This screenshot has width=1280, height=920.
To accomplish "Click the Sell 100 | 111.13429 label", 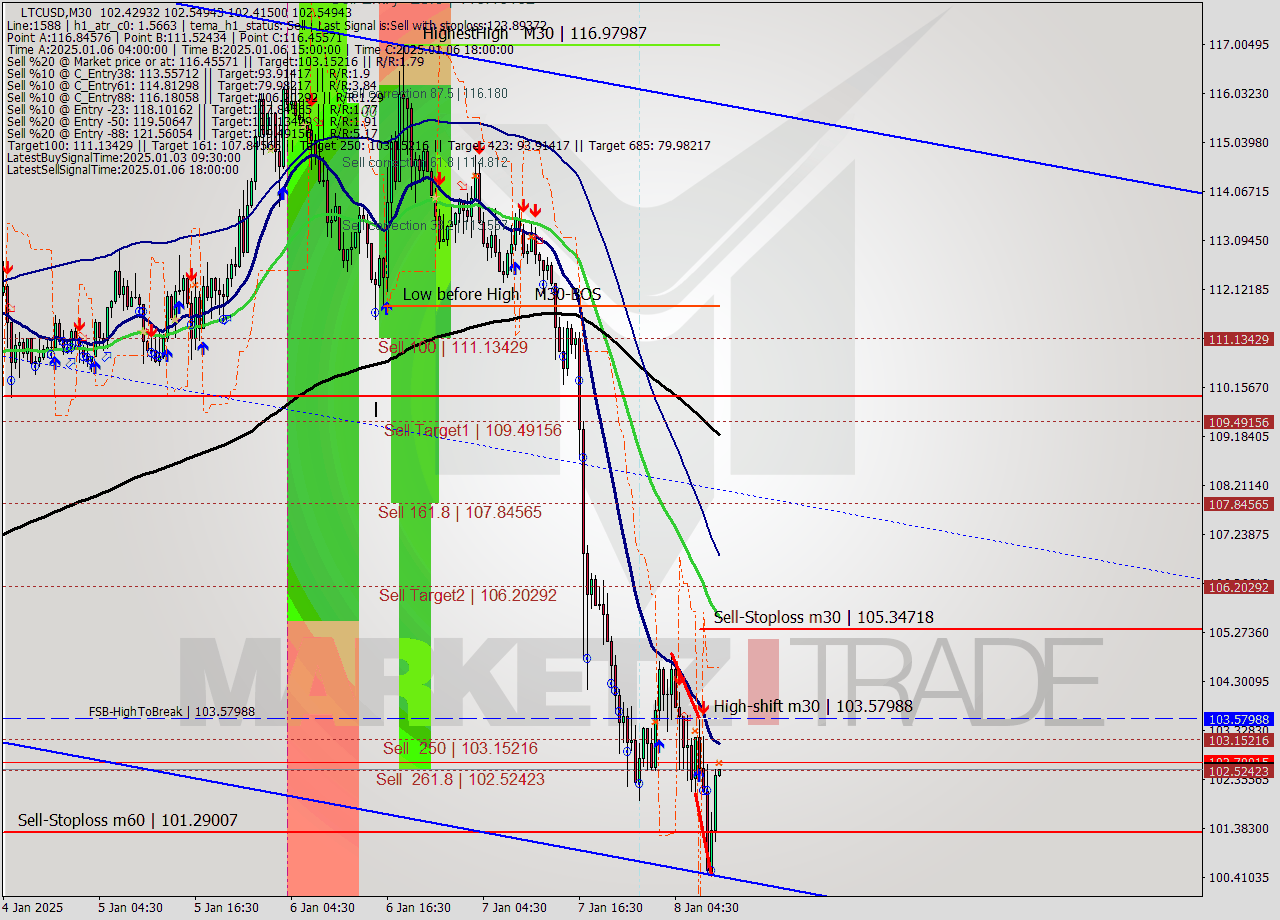I will coord(452,347).
